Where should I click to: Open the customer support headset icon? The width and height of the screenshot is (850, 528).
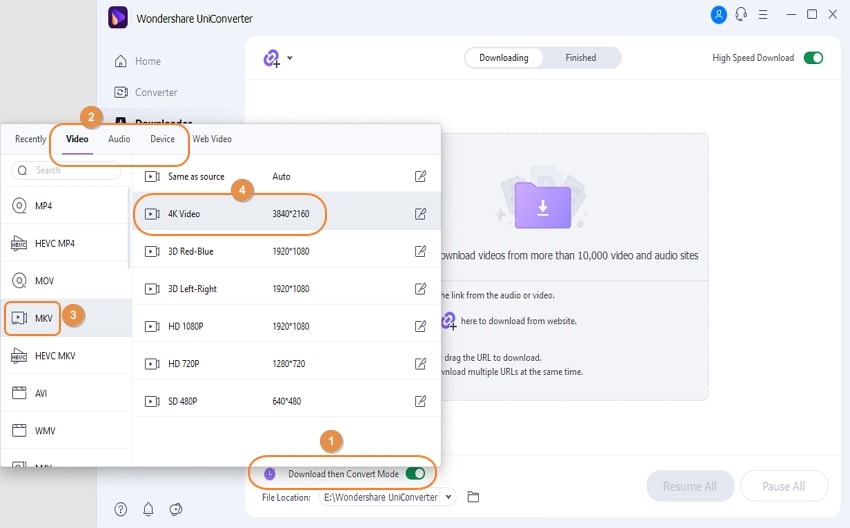click(741, 15)
